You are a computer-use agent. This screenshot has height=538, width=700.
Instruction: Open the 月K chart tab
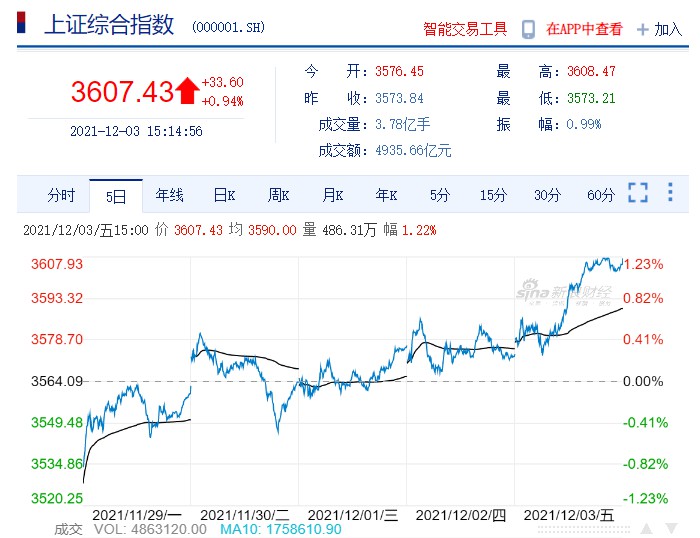[333, 195]
